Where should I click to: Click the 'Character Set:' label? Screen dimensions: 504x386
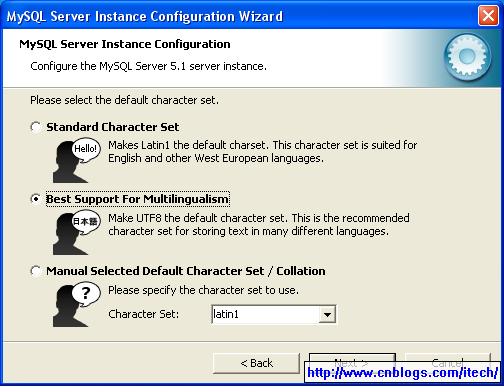click(x=144, y=314)
